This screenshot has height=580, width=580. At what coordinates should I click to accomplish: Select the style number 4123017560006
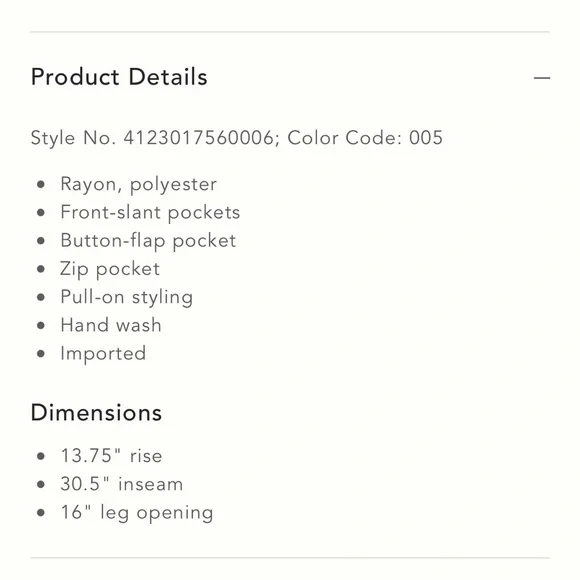click(x=199, y=138)
